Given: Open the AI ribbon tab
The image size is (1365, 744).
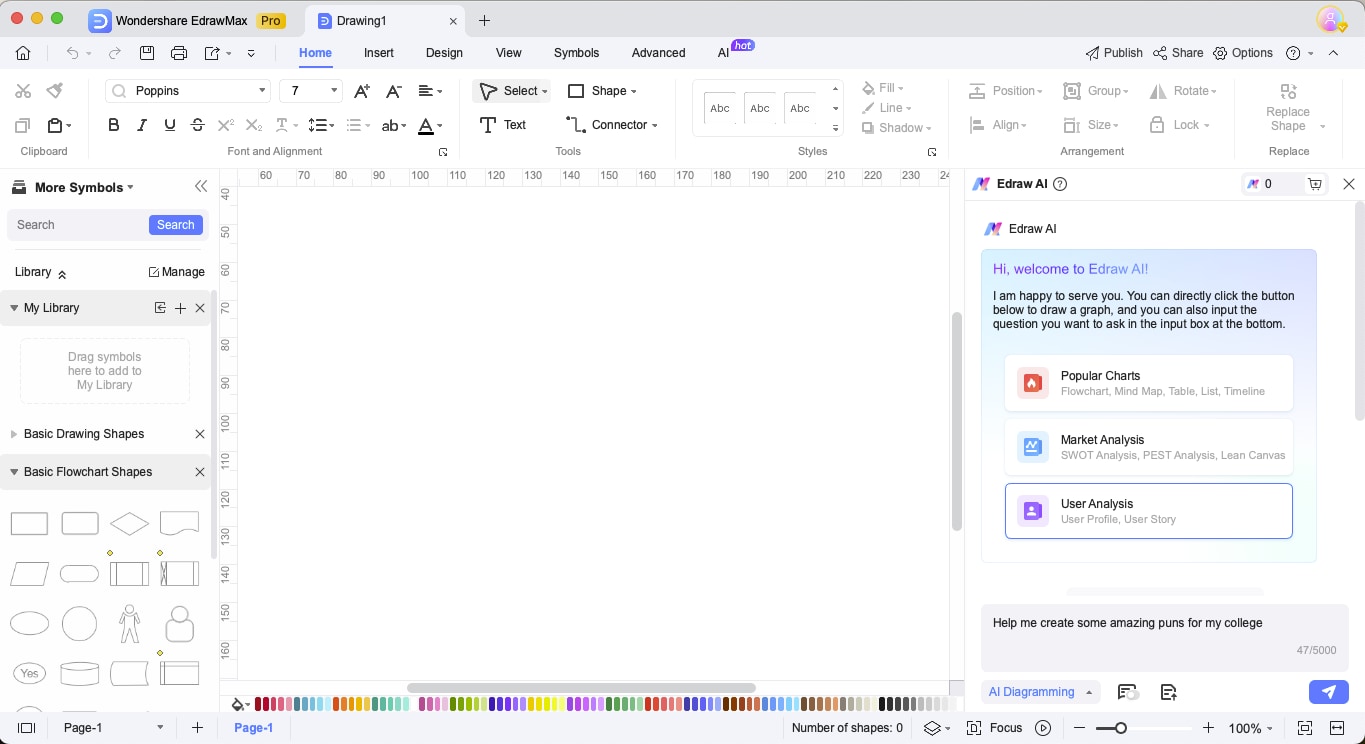Looking at the screenshot, I should click(724, 53).
